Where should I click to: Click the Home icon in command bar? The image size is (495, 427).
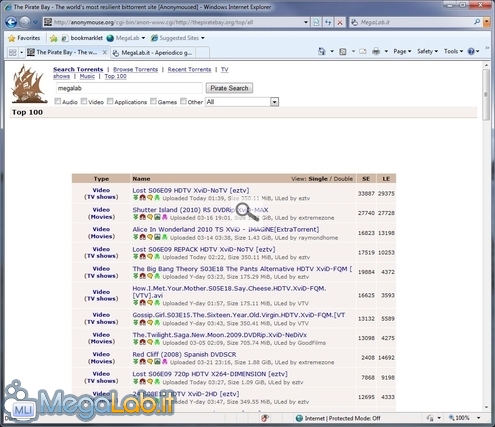(322, 51)
